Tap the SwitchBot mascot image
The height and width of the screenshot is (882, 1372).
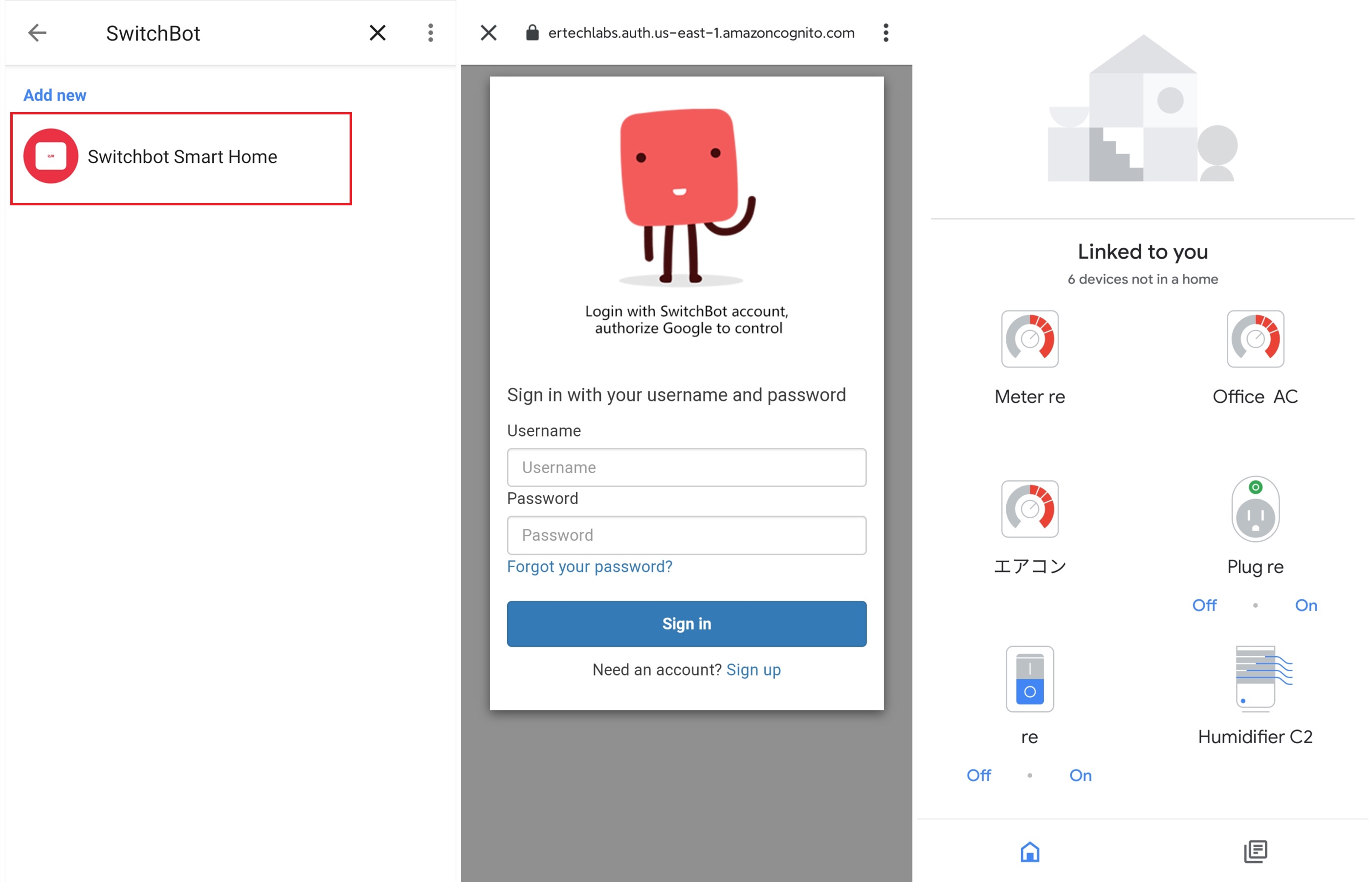point(686,197)
